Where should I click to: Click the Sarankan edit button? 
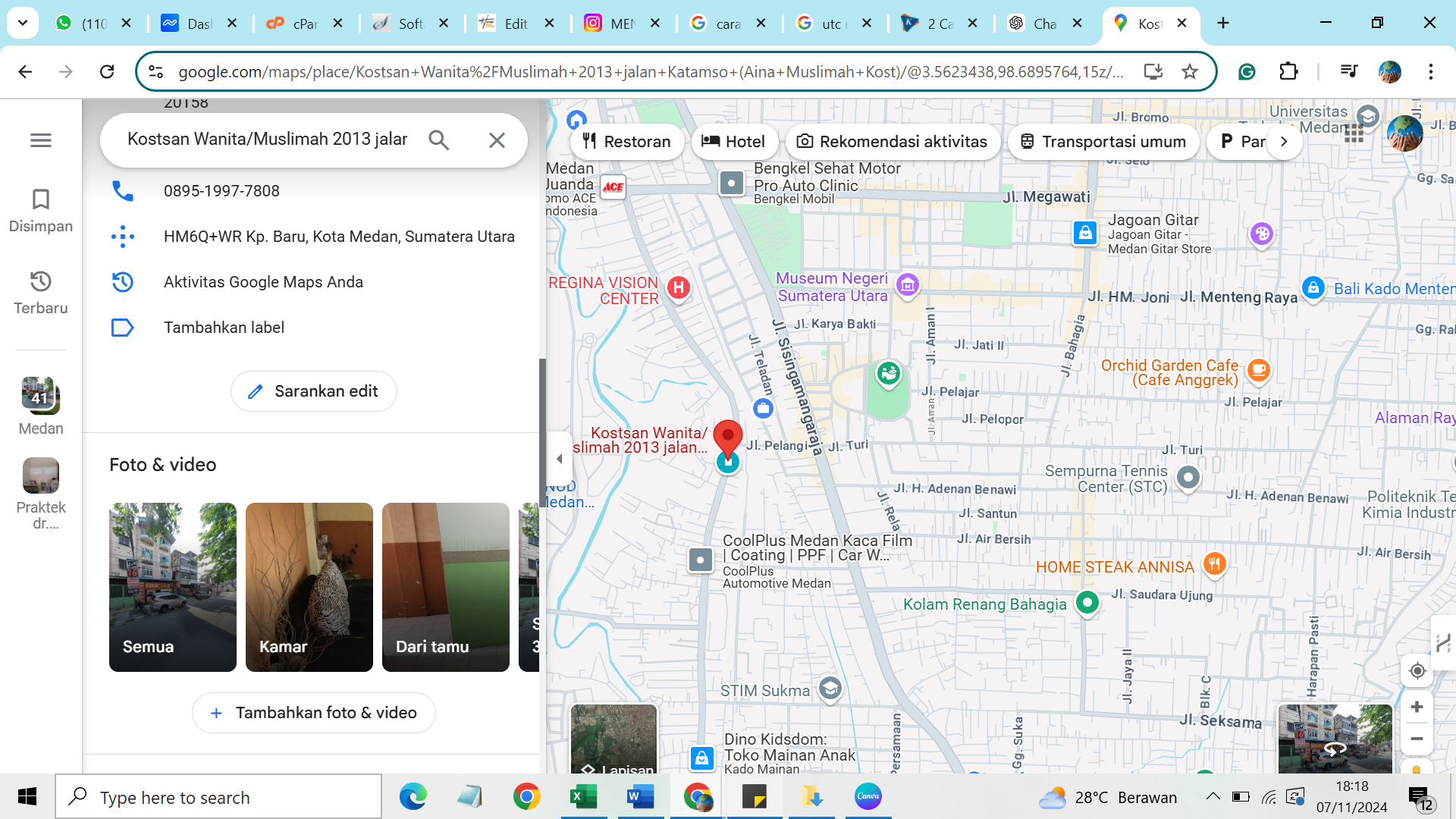[313, 391]
